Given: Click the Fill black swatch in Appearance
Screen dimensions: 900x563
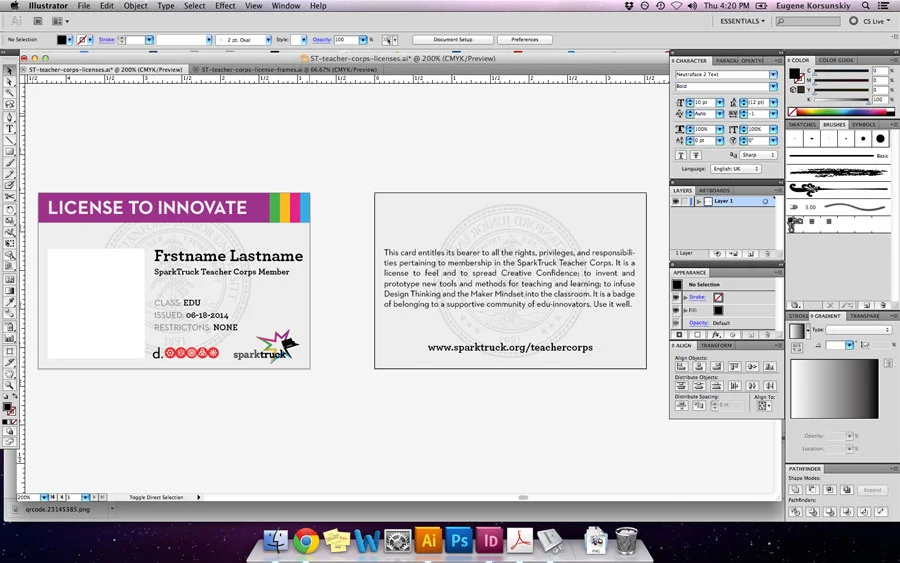Looking at the screenshot, I should [718, 310].
